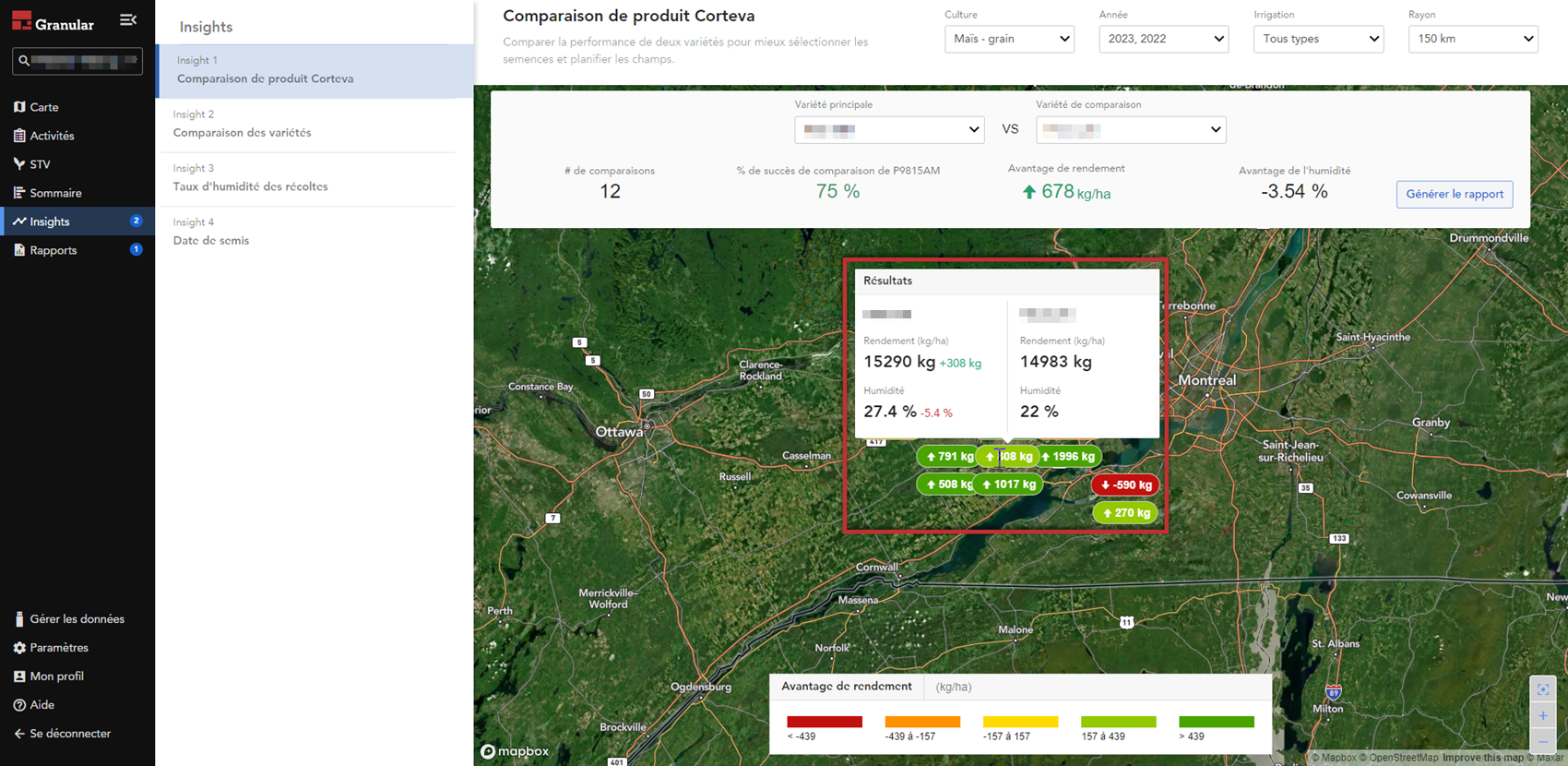Open the Variété principale dropdown

(889, 130)
